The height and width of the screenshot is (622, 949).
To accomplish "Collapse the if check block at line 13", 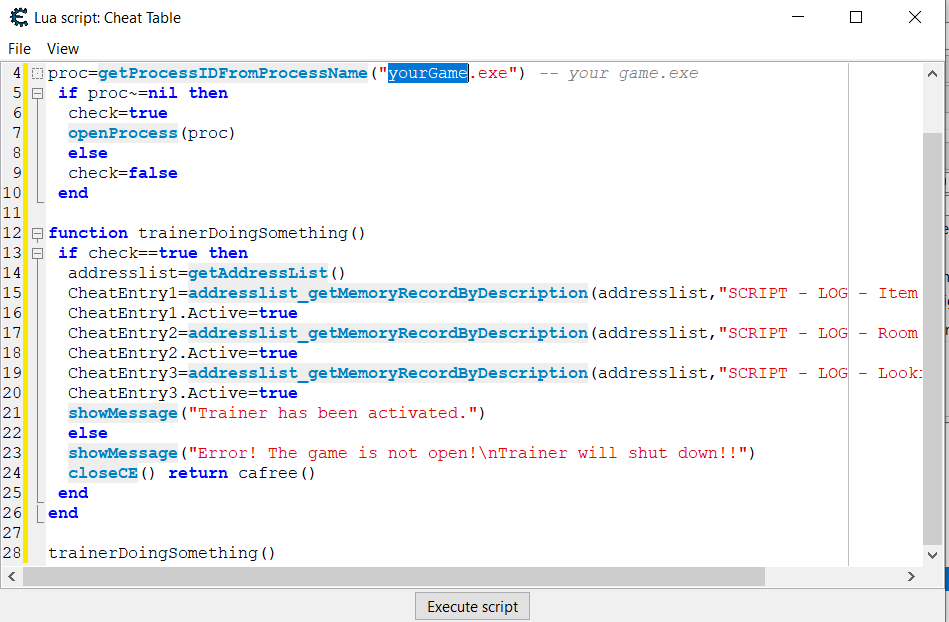I will click(36, 252).
